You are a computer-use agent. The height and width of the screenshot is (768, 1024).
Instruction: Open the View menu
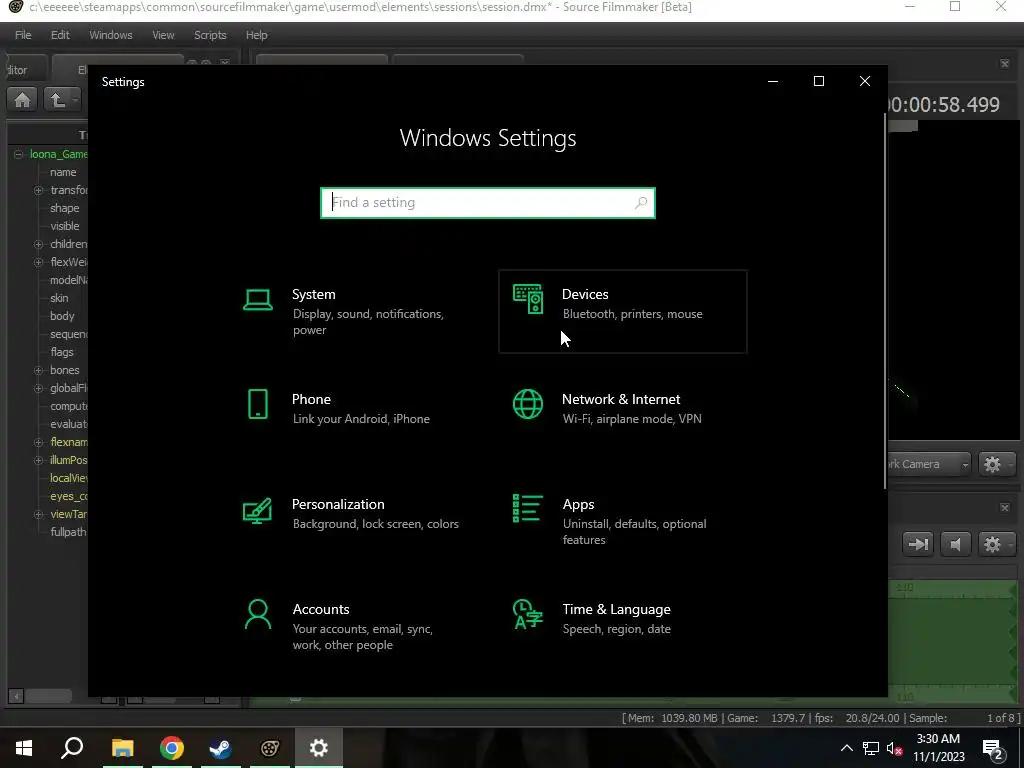pyautogui.click(x=163, y=35)
